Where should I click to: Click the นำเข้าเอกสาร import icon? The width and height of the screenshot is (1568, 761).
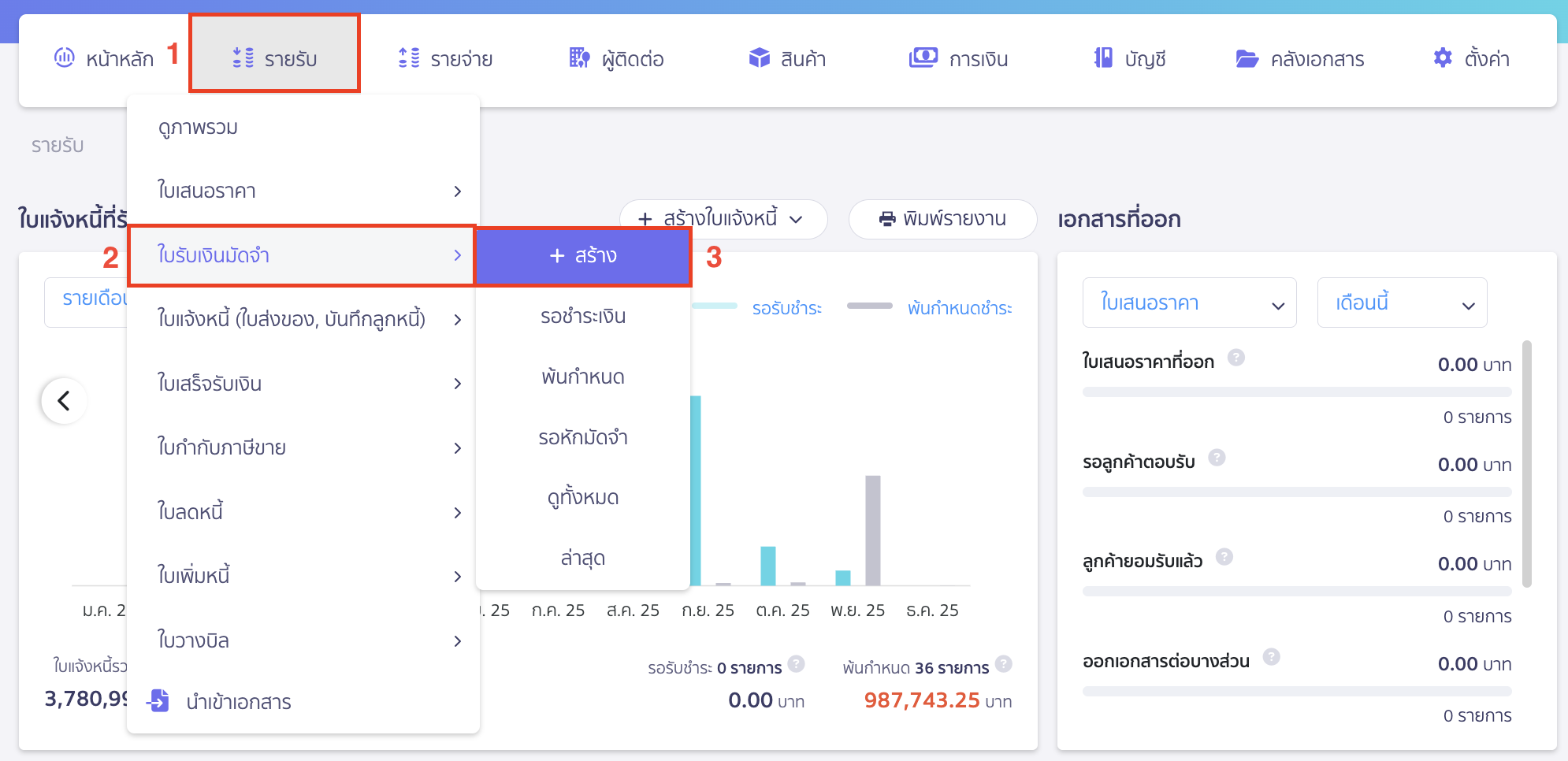pos(159,701)
